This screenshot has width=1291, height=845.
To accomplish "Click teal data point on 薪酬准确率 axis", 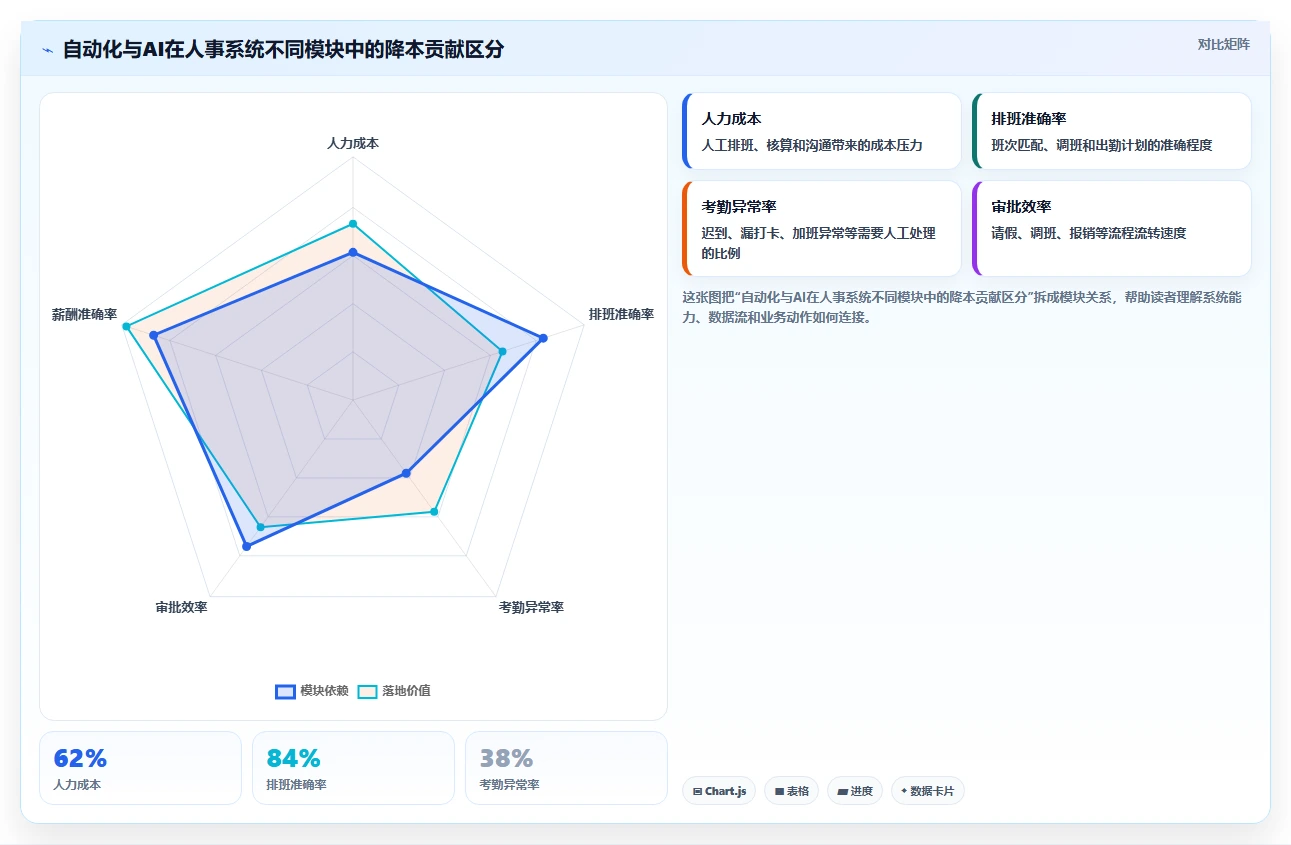I will 126,326.
